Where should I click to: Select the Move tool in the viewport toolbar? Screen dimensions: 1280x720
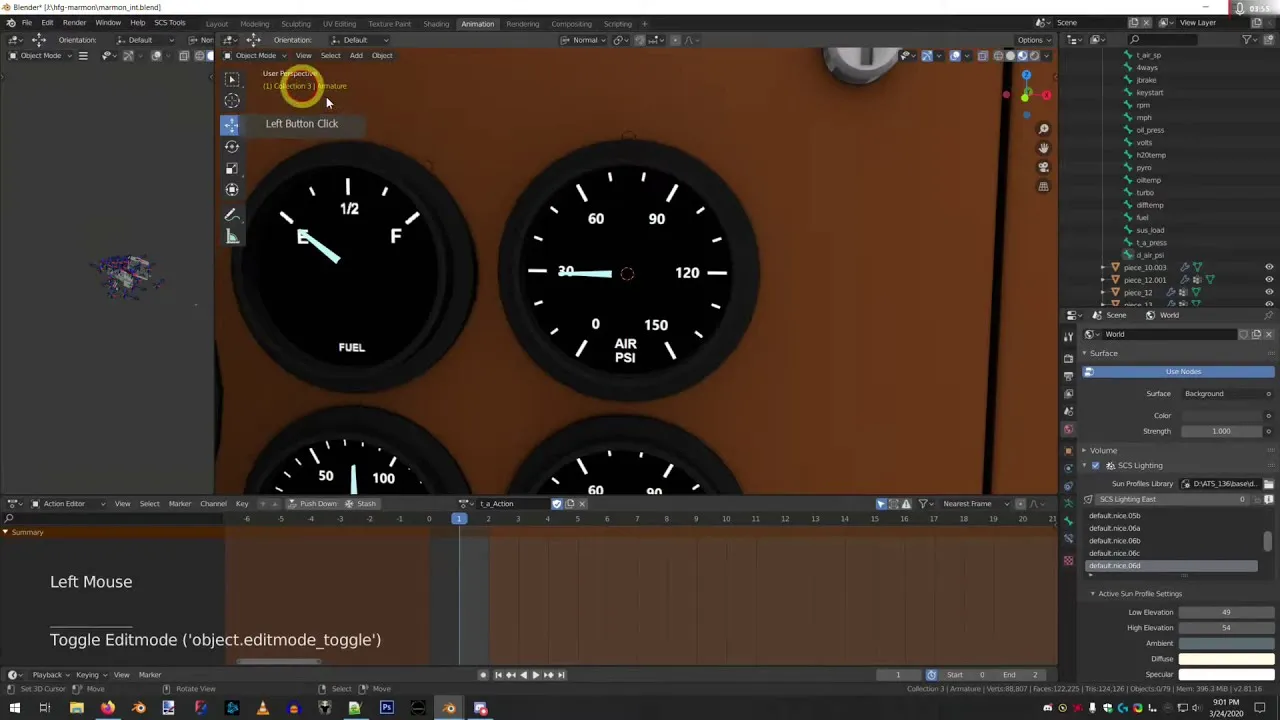pos(231,123)
